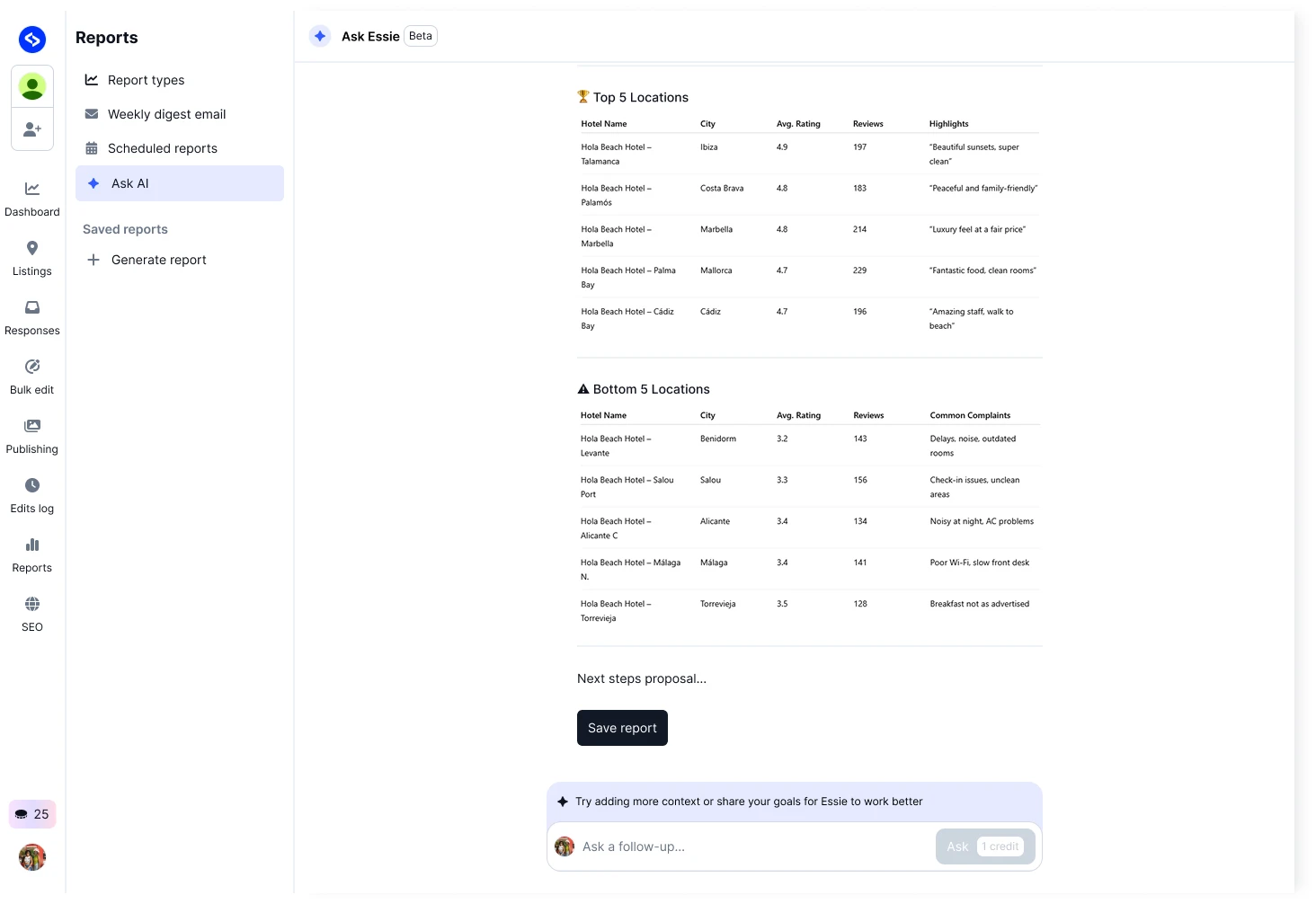This screenshot has width=1316, height=904.
Task: Open Responses inbox icon
Action: [x=32, y=307]
